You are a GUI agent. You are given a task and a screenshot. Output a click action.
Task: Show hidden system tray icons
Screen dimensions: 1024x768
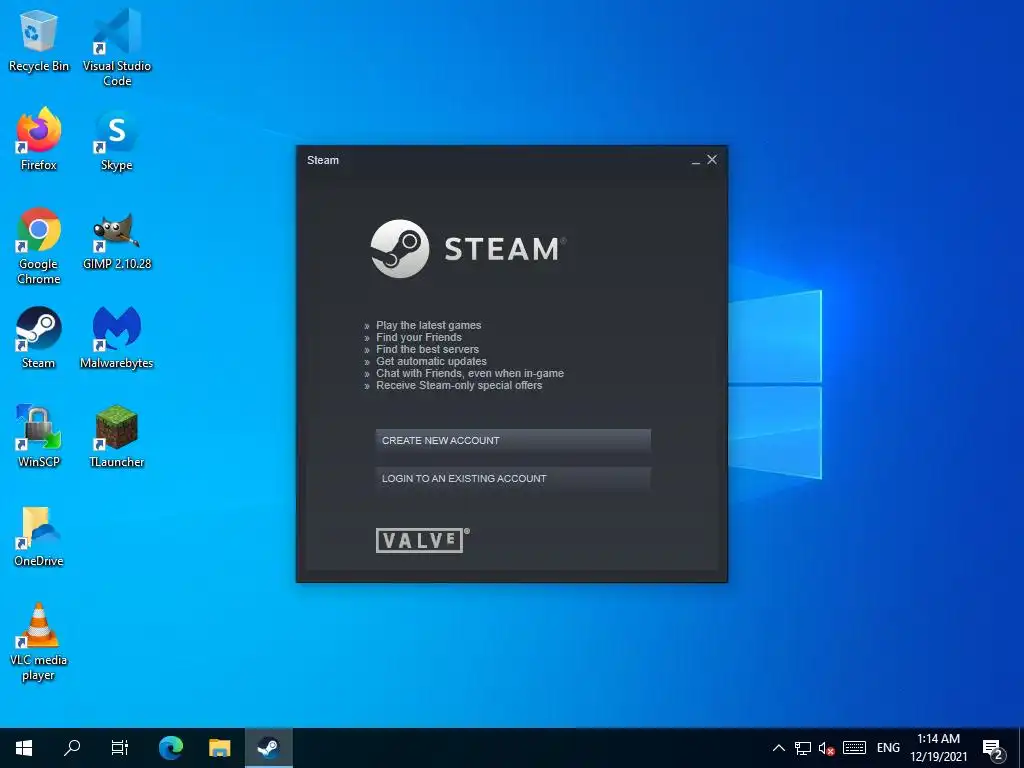778,748
